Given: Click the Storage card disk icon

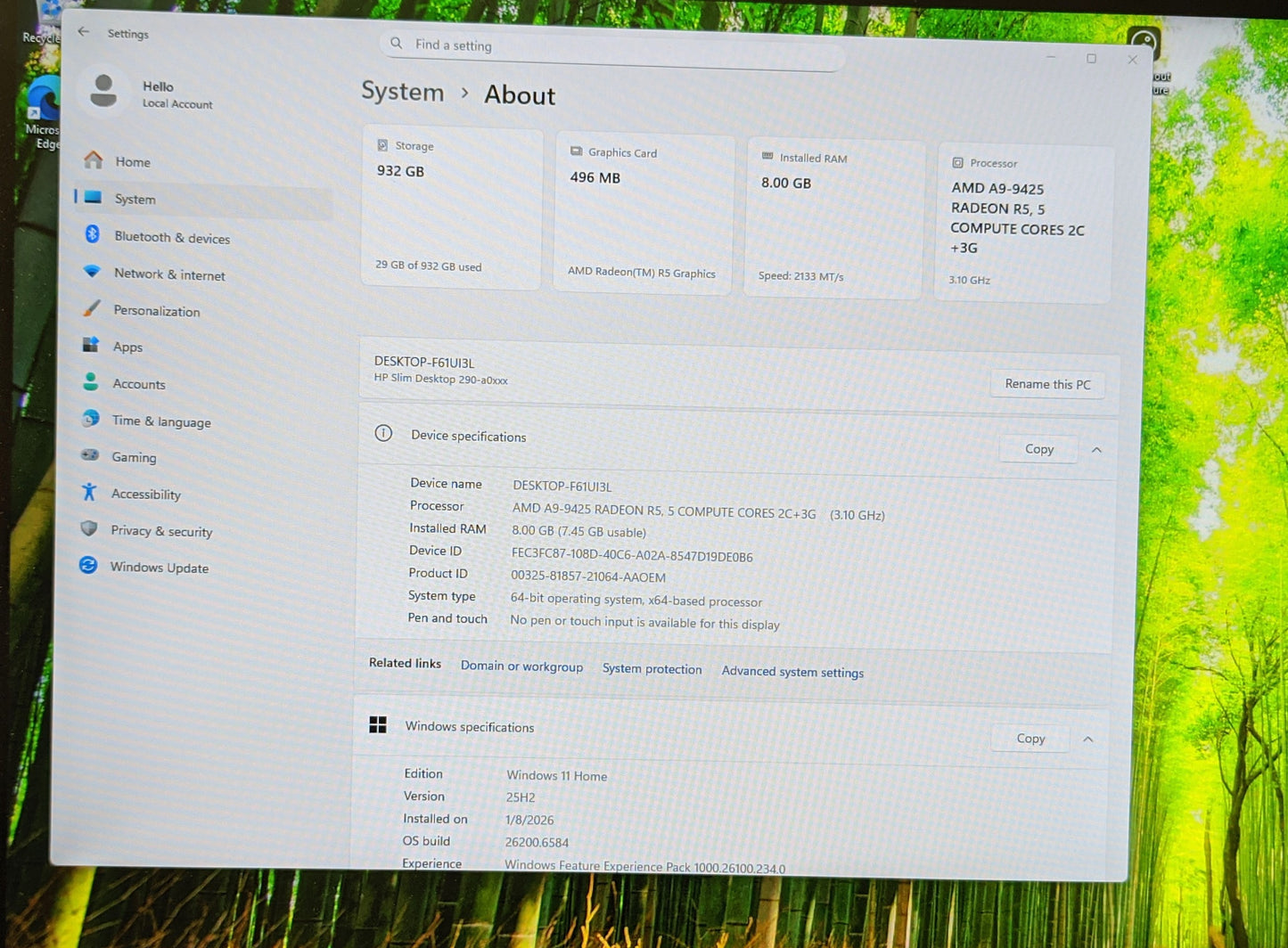Looking at the screenshot, I should pos(382,145).
